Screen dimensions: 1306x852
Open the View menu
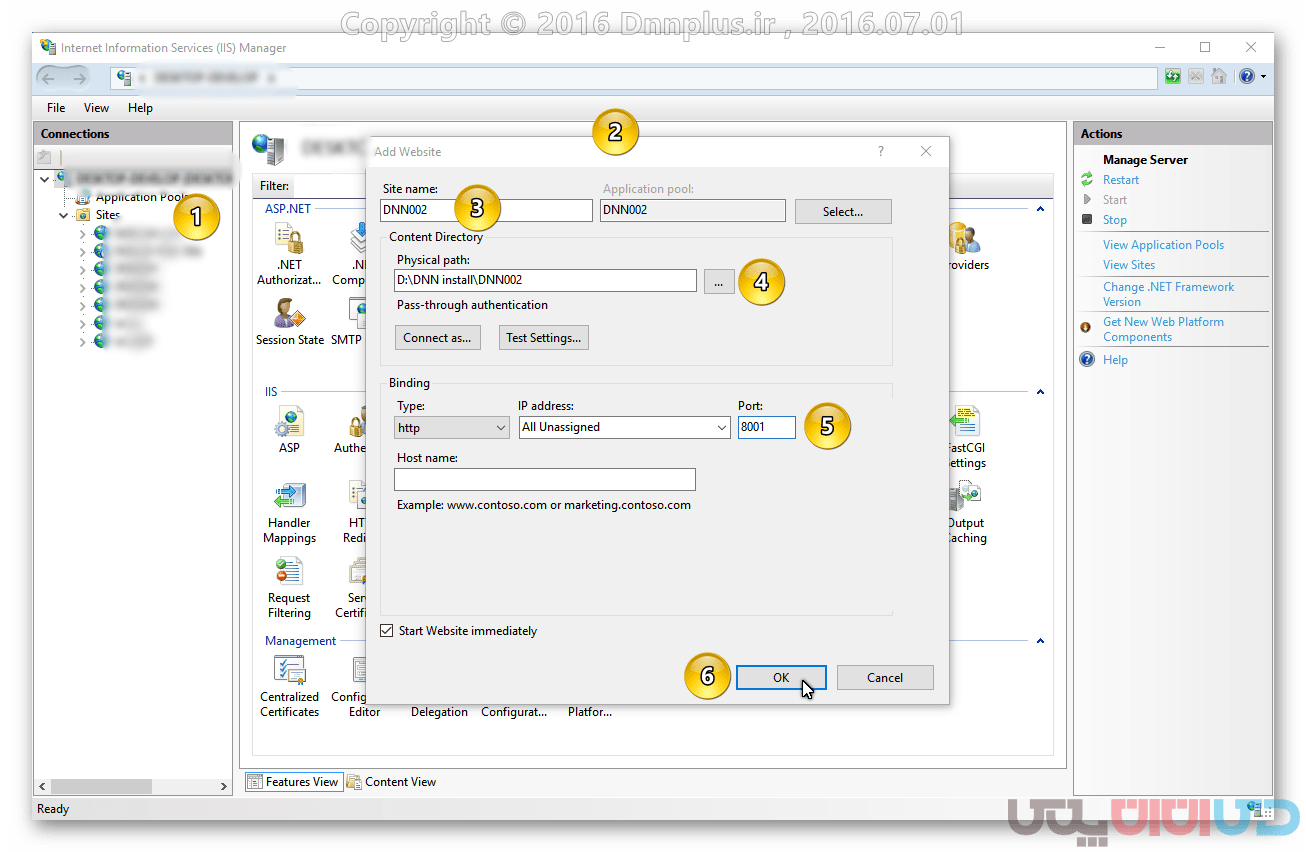pyautogui.click(x=96, y=108)
